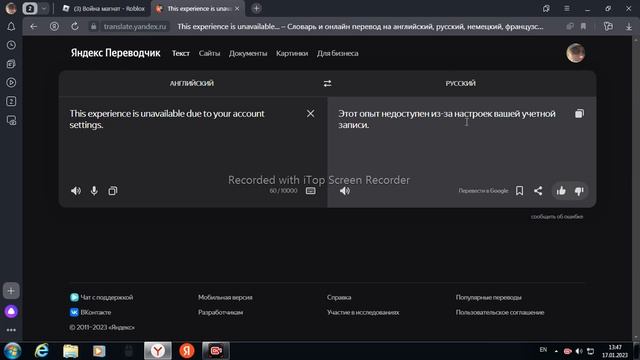
Task: Open iTop Screen Recorder taskbar icon
Action: [x=216, y=351]
